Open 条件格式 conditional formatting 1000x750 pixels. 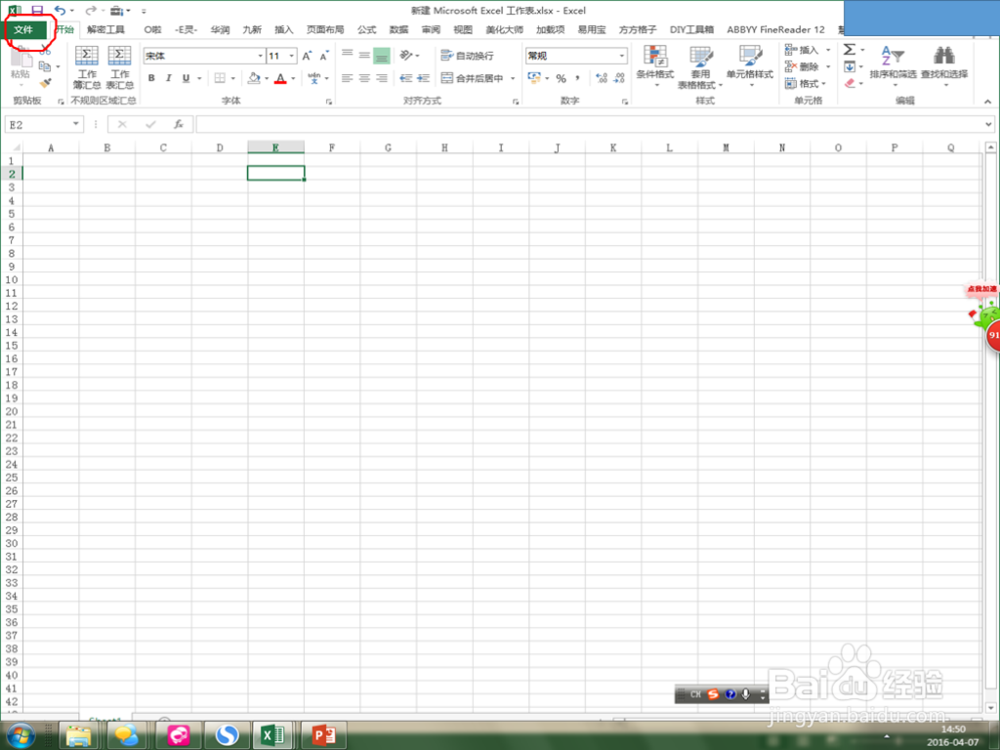(655, 66)
